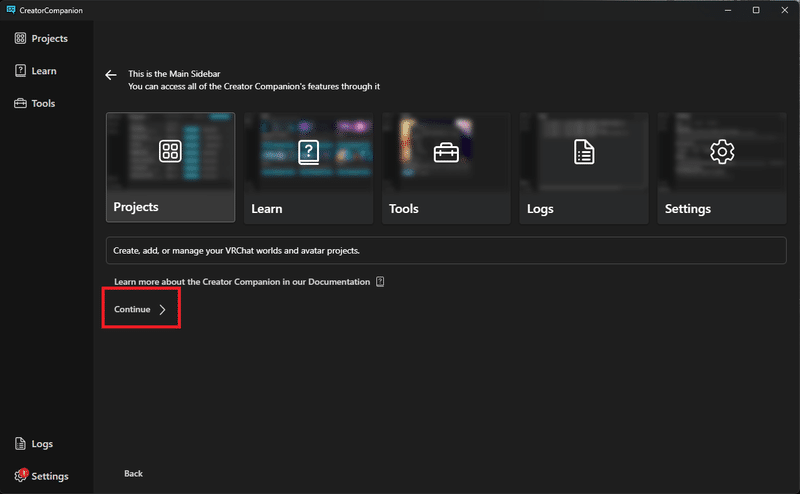Select the Logs feature card
This screenshot has width=800, height=494.
pyautogui.click(x=584, y=168)
